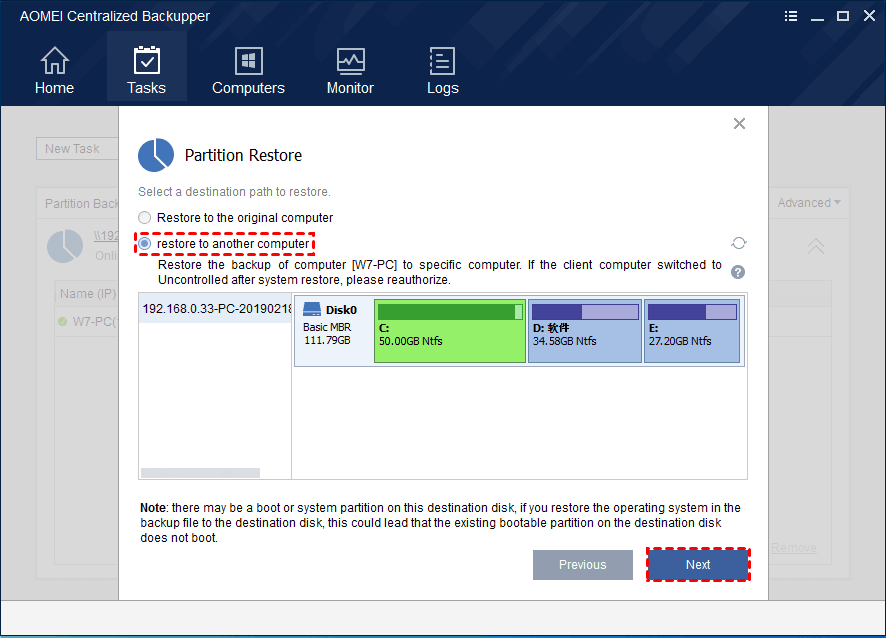The image size is (886, 638).
Task: Select restore to another computer option
Action: (225, 244)
